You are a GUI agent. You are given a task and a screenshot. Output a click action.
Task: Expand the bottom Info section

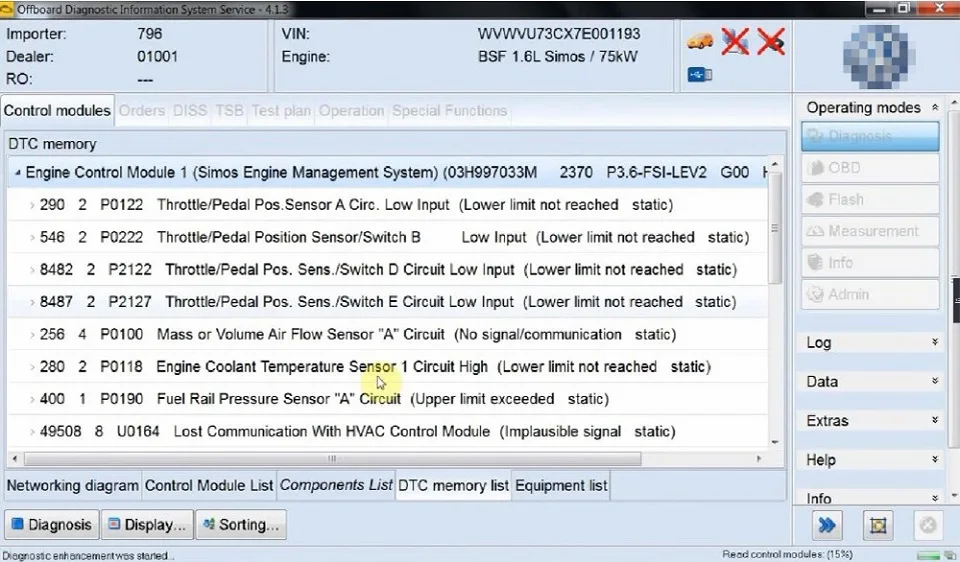(x=935, y=498)
